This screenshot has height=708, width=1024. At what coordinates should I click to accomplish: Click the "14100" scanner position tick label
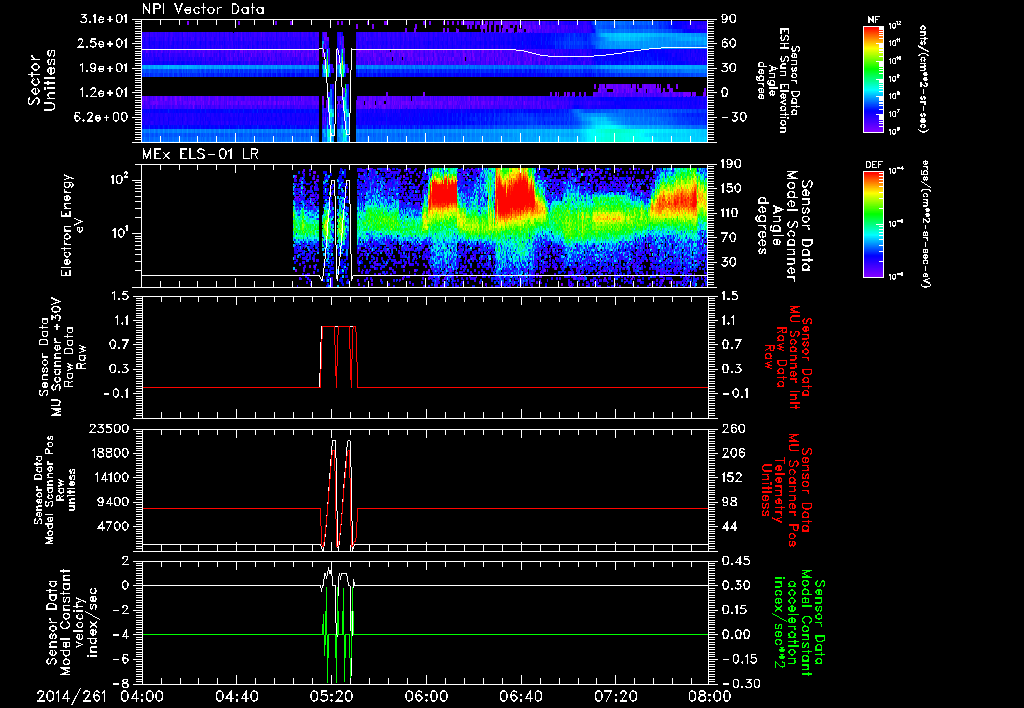pos(108,477)
